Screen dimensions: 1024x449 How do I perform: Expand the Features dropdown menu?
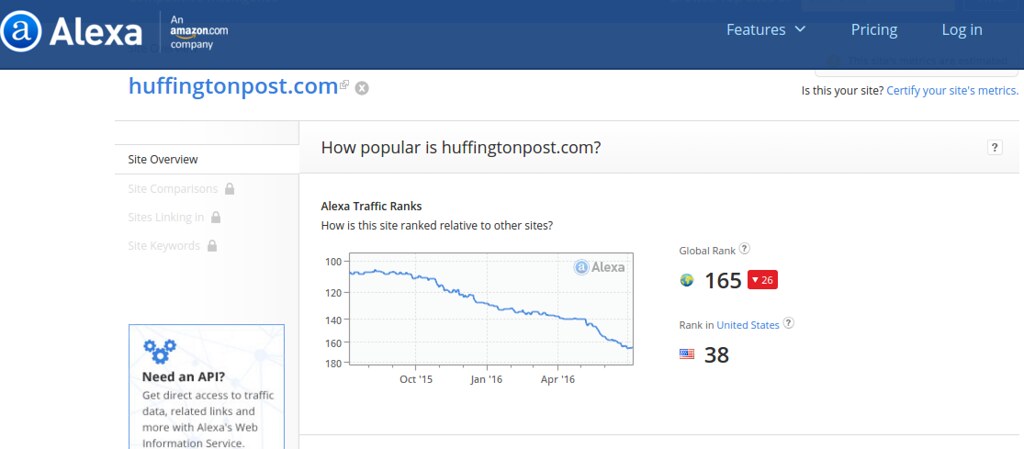coord(766,30)
